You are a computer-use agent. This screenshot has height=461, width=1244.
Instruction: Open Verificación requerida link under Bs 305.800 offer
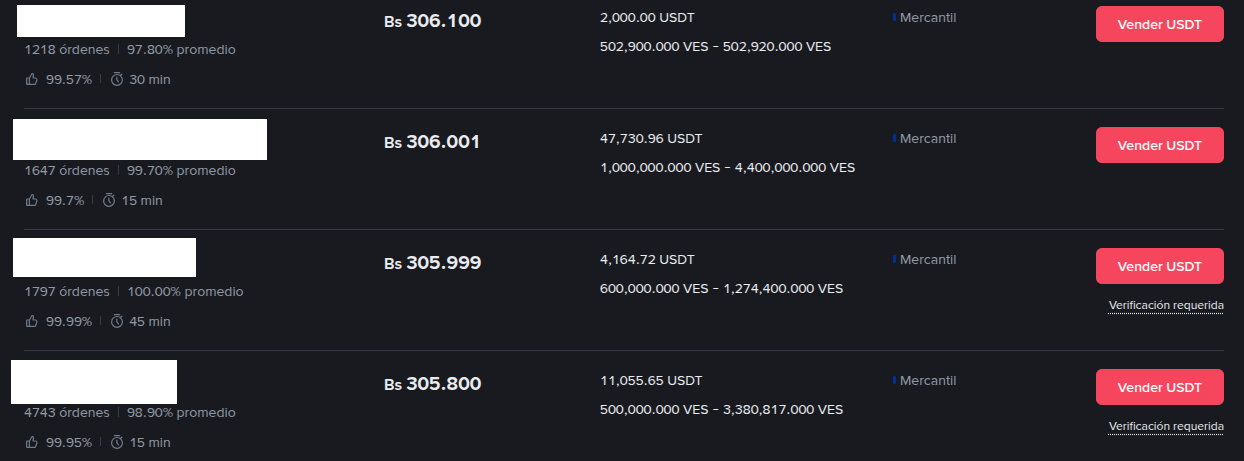(1165, 426)
